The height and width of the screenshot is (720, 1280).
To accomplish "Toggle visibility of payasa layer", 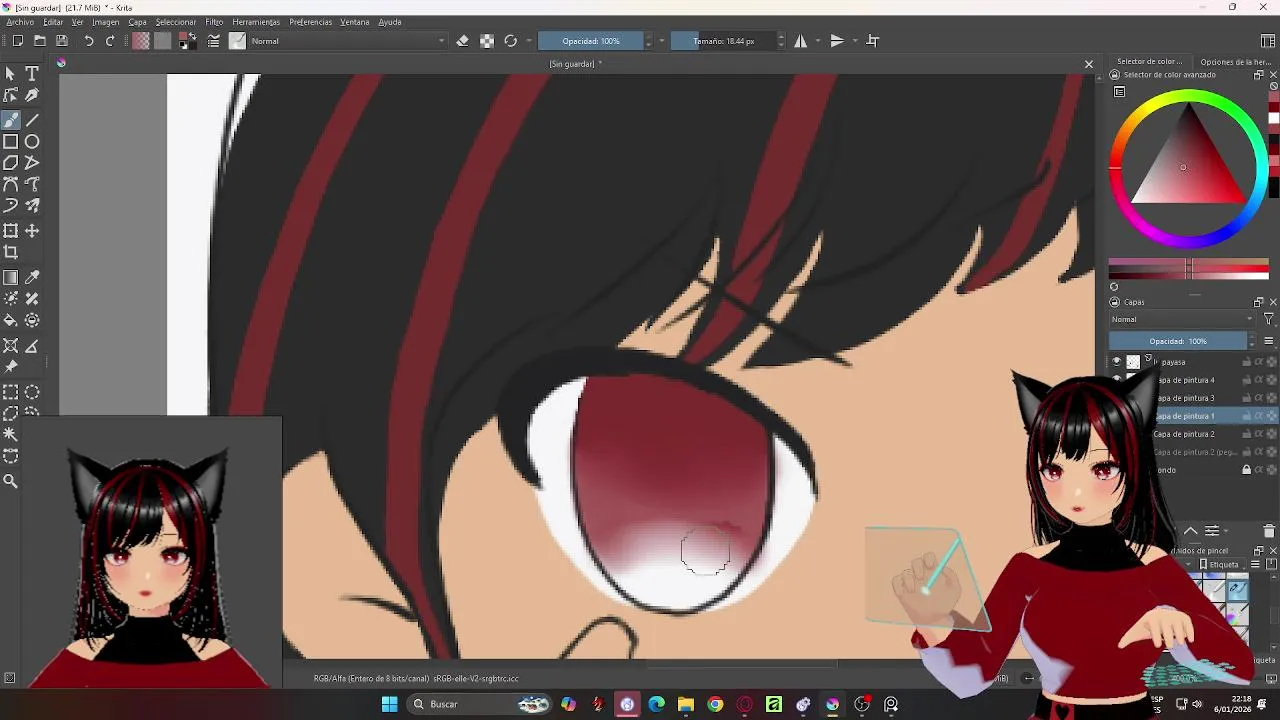I will coord(1117,362).
